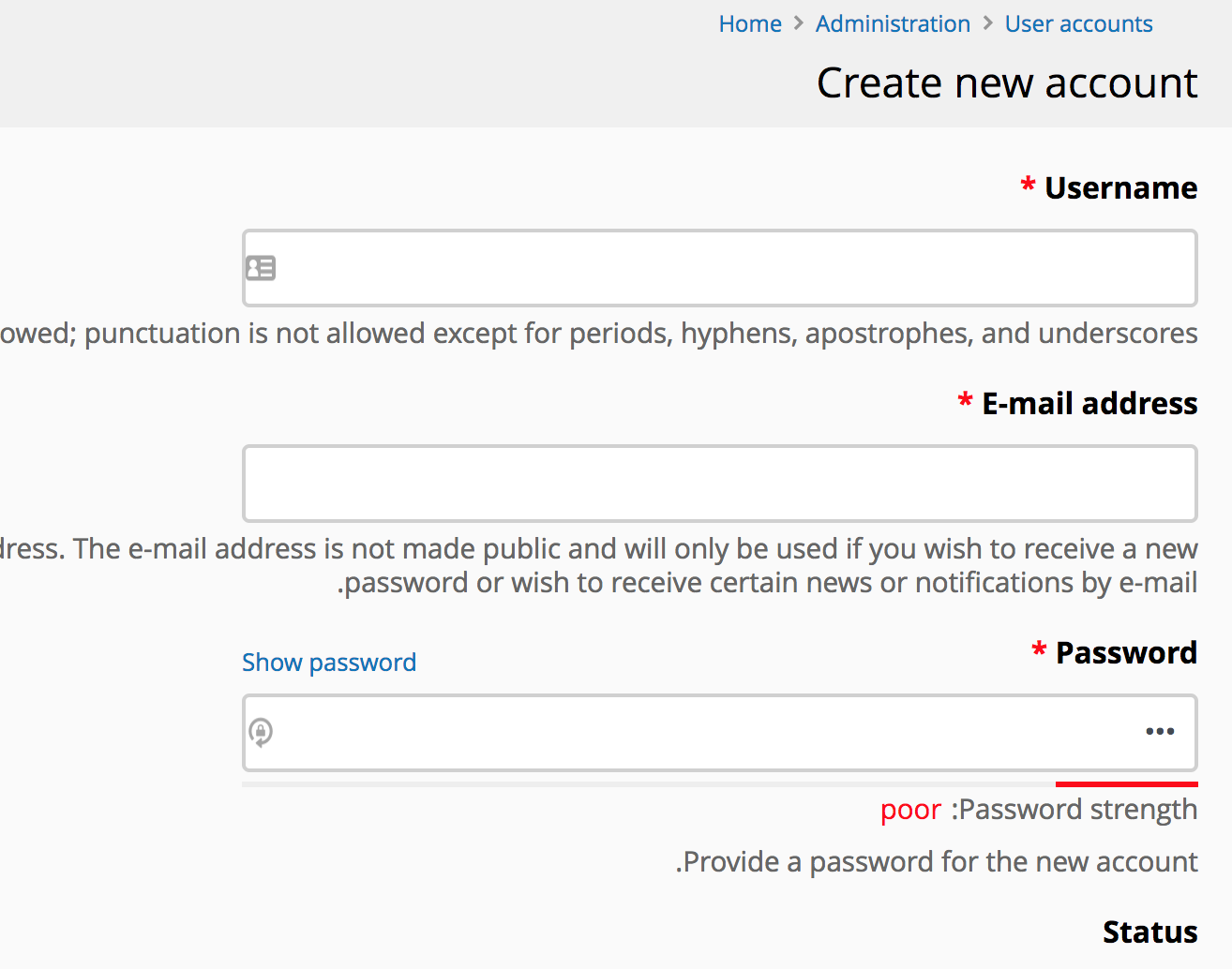Click the Status section label
The image size is (1232, 969).
point(1149,932)
